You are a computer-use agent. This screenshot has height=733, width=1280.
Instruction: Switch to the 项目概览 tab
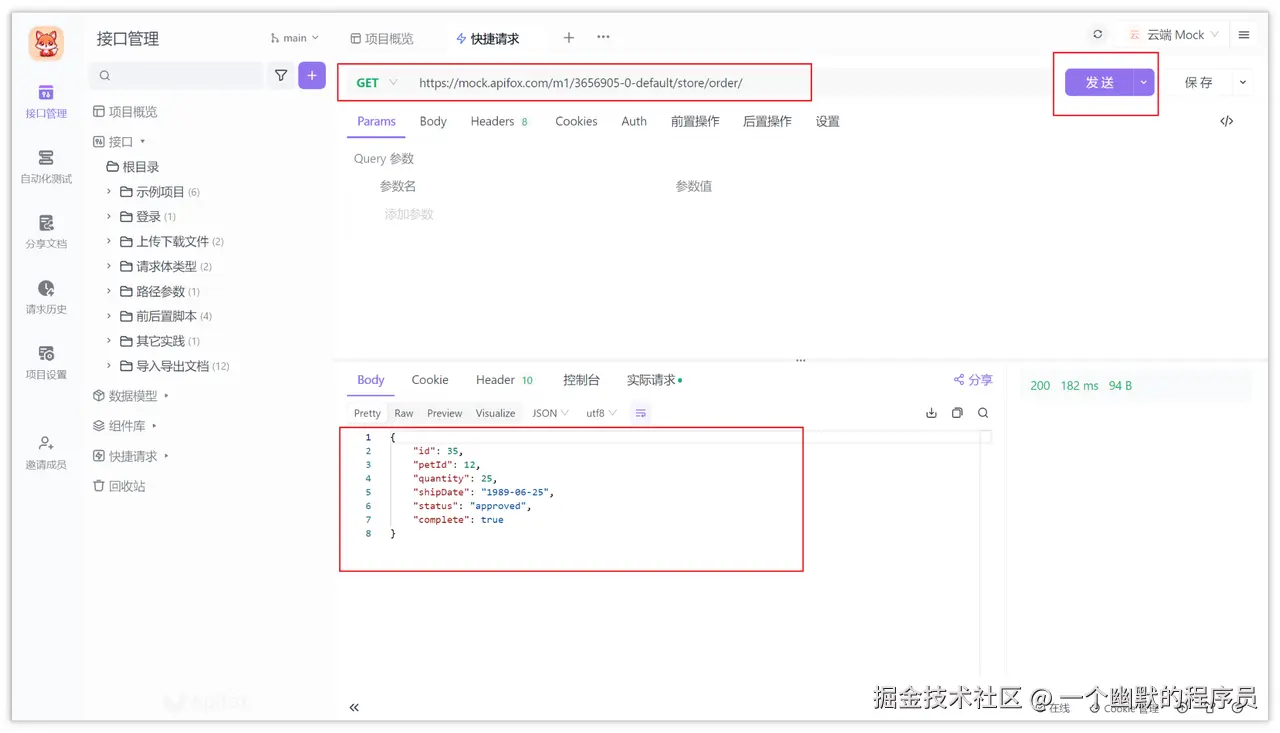point(382,38)
